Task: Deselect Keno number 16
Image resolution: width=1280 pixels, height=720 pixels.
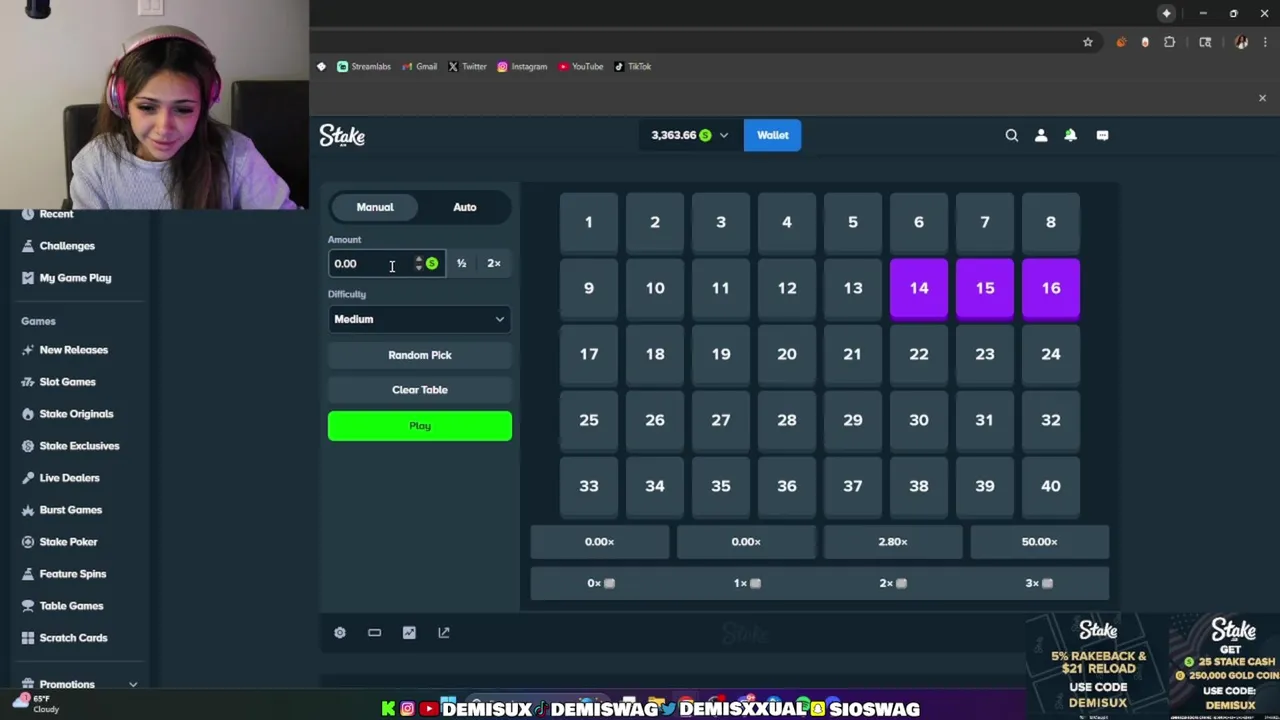Action: 1051,288
